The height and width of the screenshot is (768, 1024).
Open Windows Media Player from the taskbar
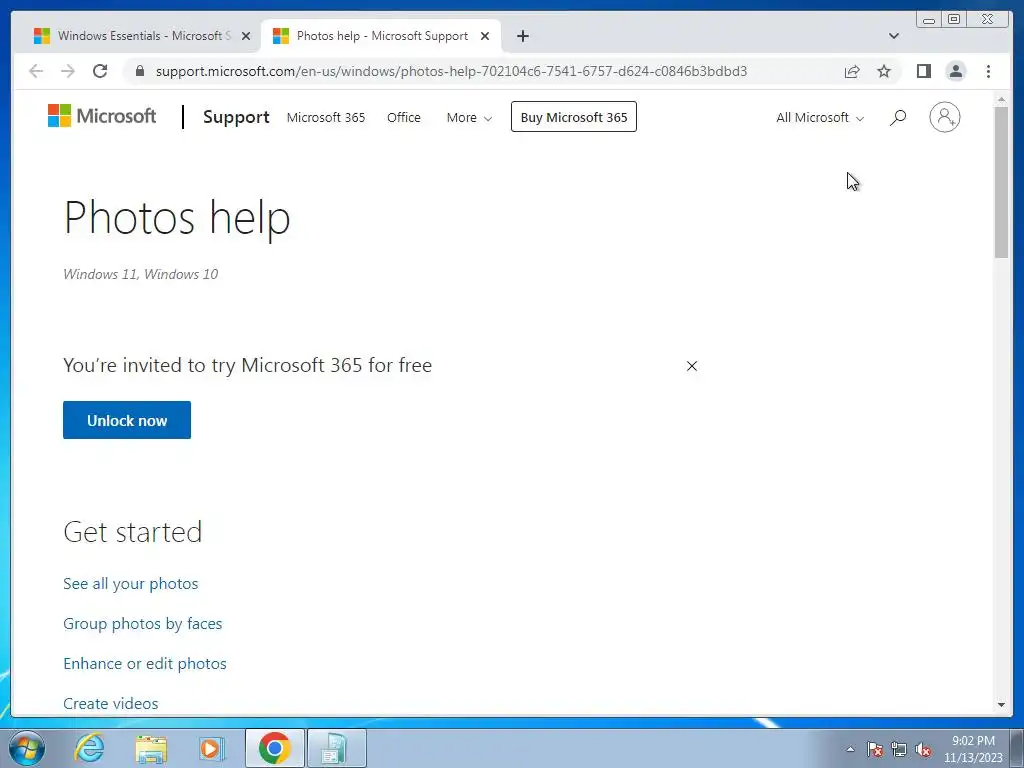tap(211, 748)
